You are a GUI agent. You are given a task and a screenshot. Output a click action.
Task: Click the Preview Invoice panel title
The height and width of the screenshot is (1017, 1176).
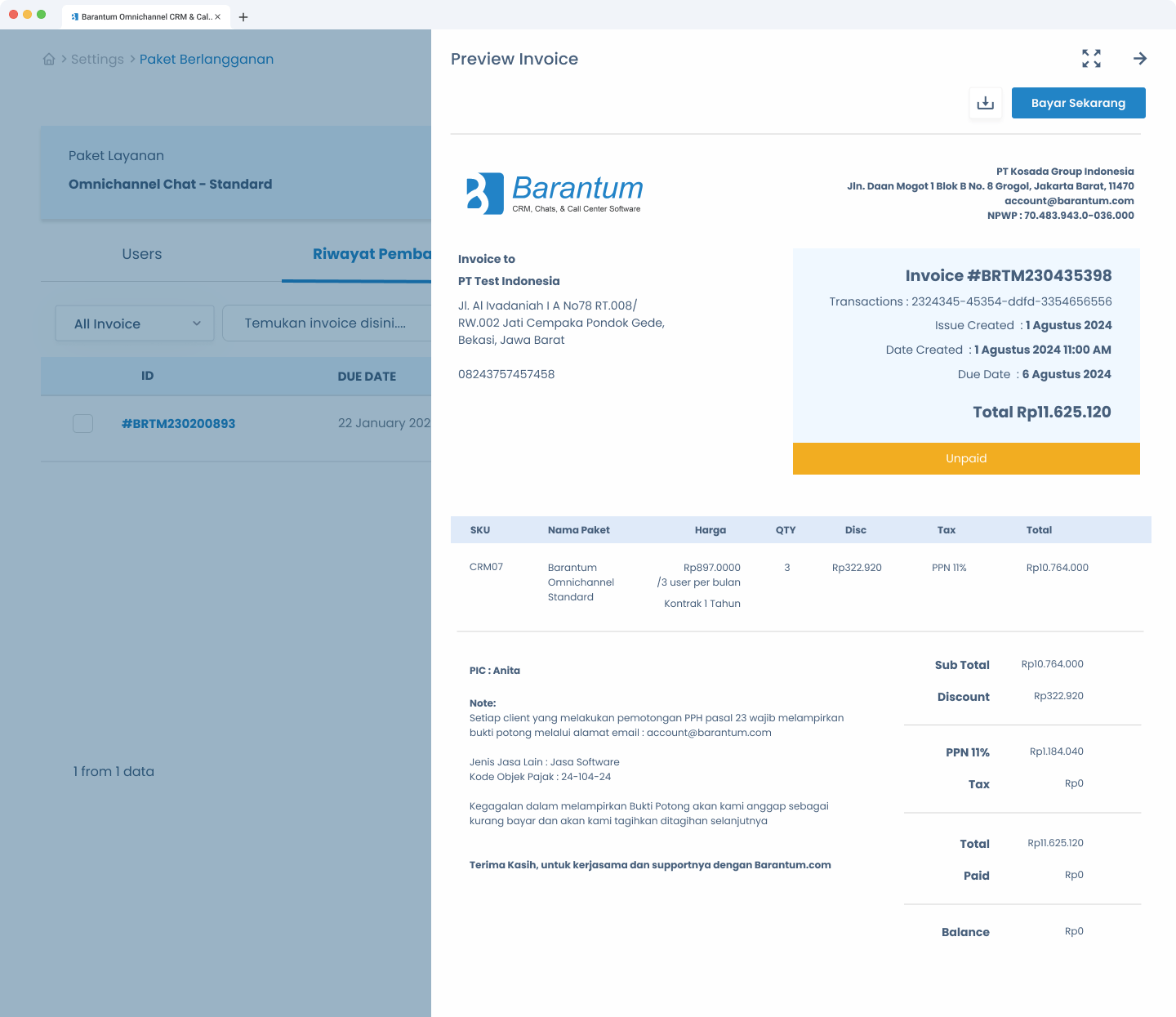coord(514,59)
